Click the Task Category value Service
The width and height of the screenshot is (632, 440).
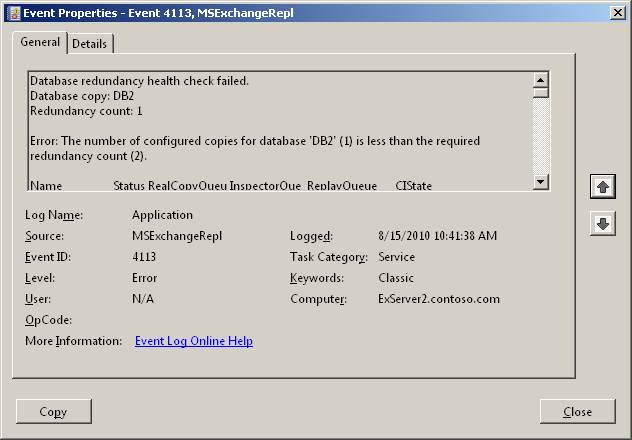pyautogui.click(x=397, y=257)
